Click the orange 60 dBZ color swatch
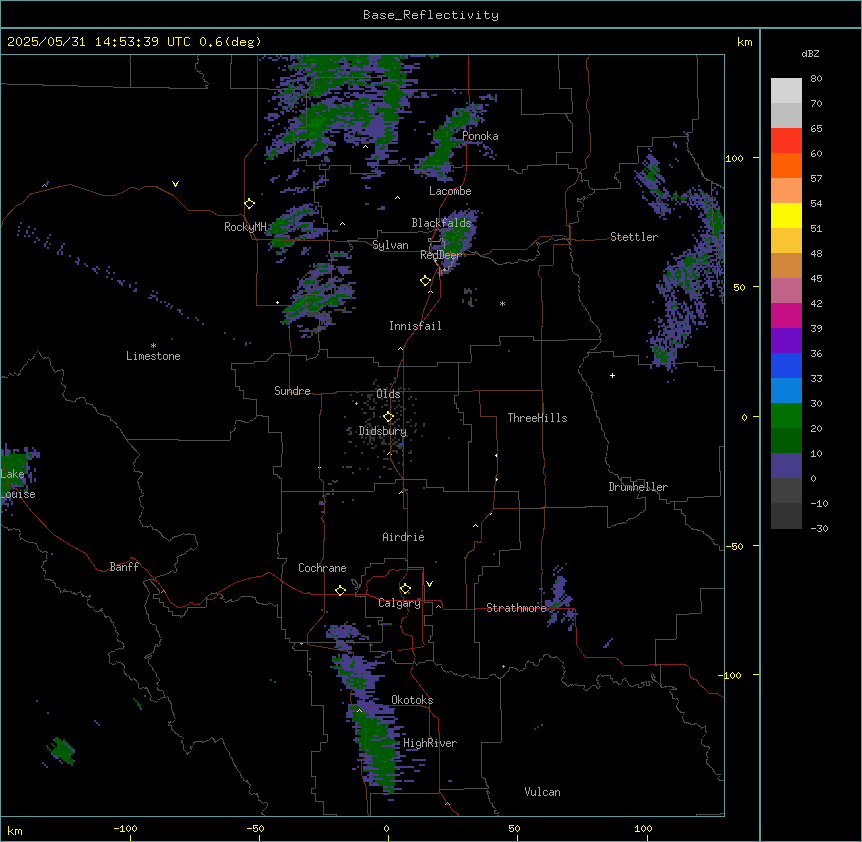862x842 pixels. click(786, 165)
